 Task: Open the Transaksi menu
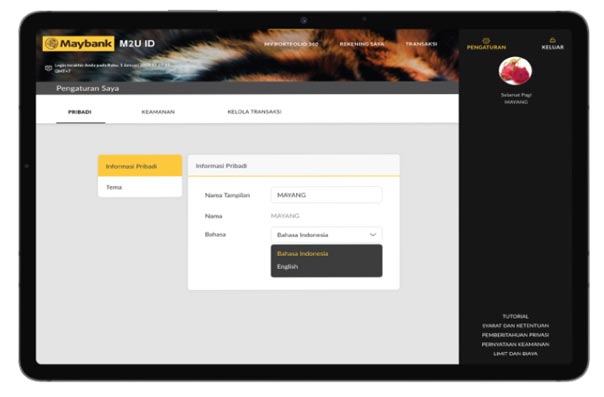421,44
